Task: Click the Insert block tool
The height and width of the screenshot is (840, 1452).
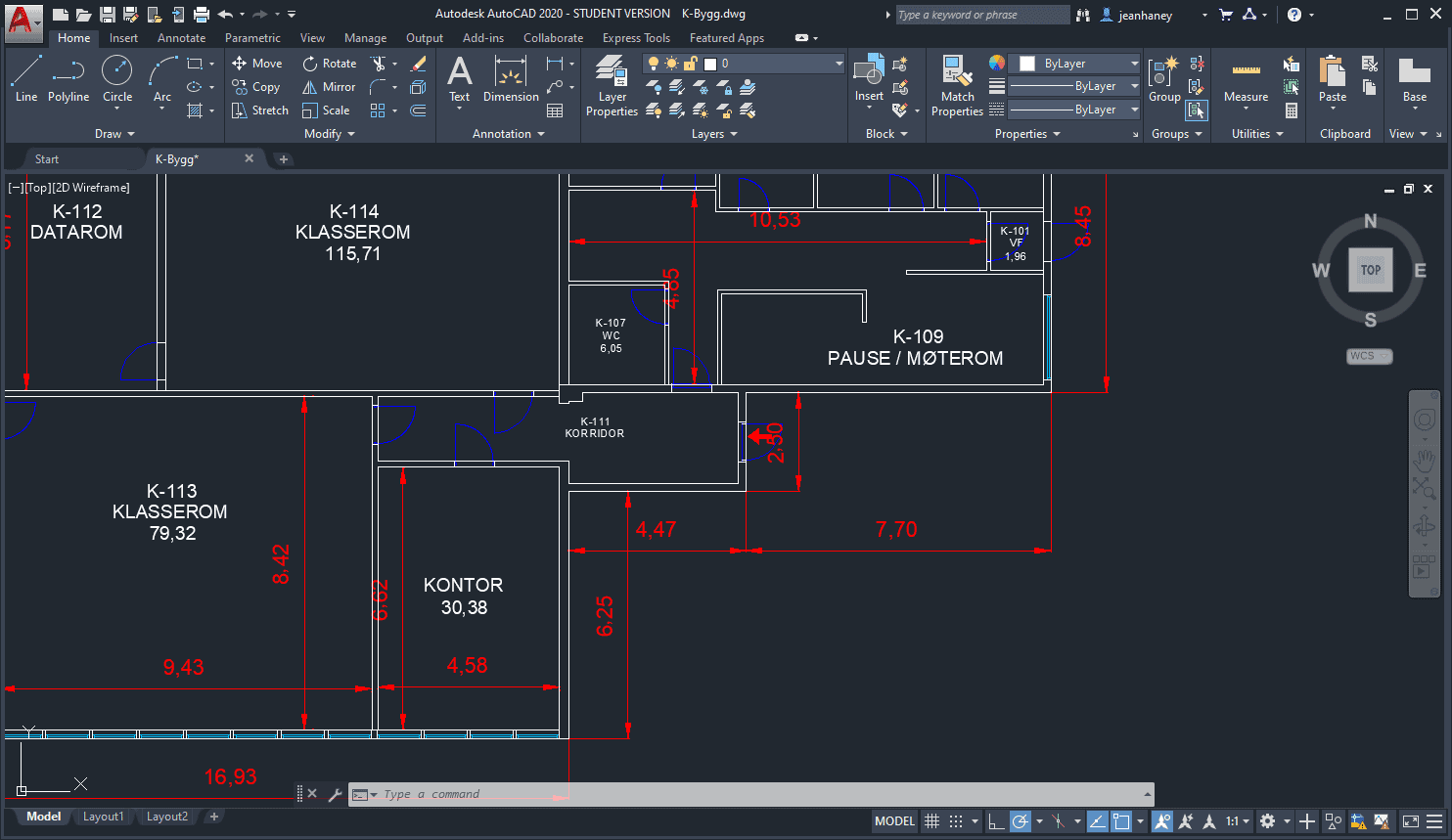Action: pyautogui.click(x=869, y=79)
